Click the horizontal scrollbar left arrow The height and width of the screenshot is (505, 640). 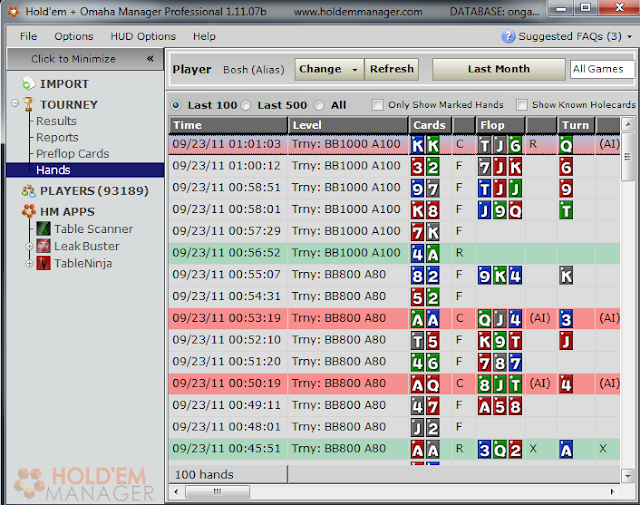176,492
